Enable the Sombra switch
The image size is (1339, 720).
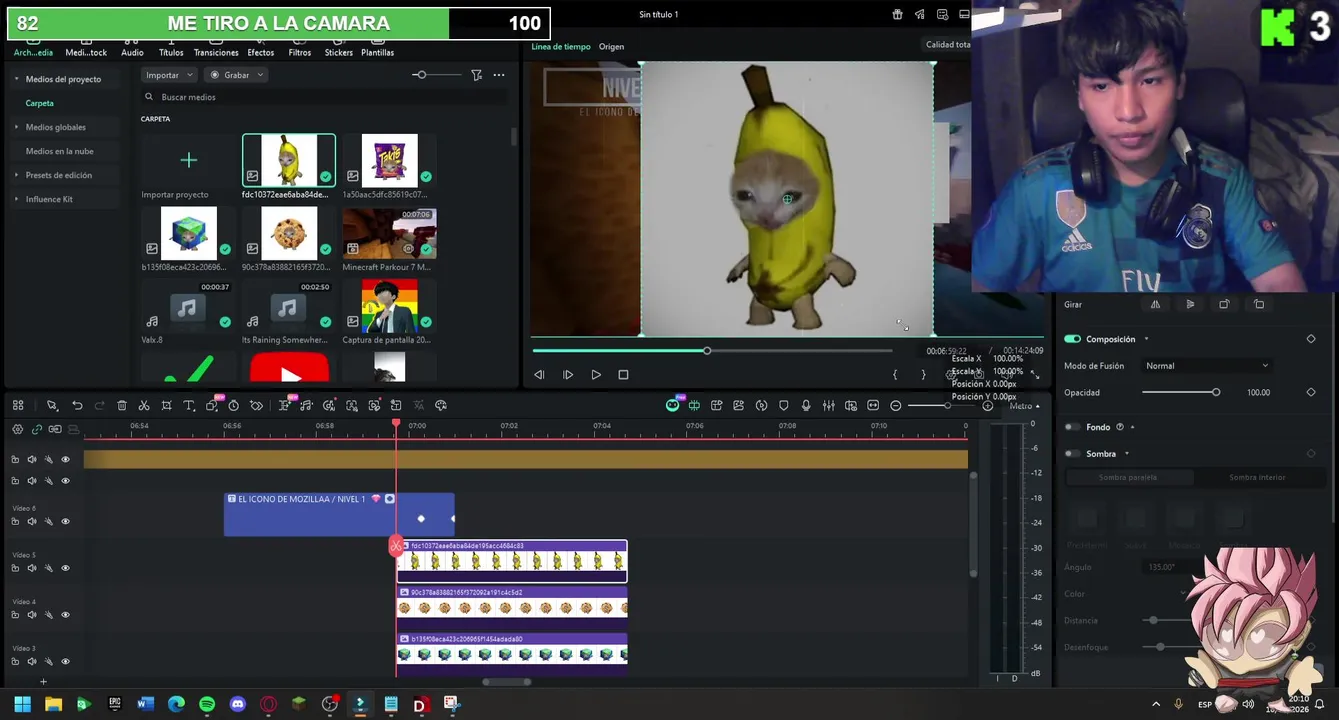pyautogui.click(x=1072, y=454)
